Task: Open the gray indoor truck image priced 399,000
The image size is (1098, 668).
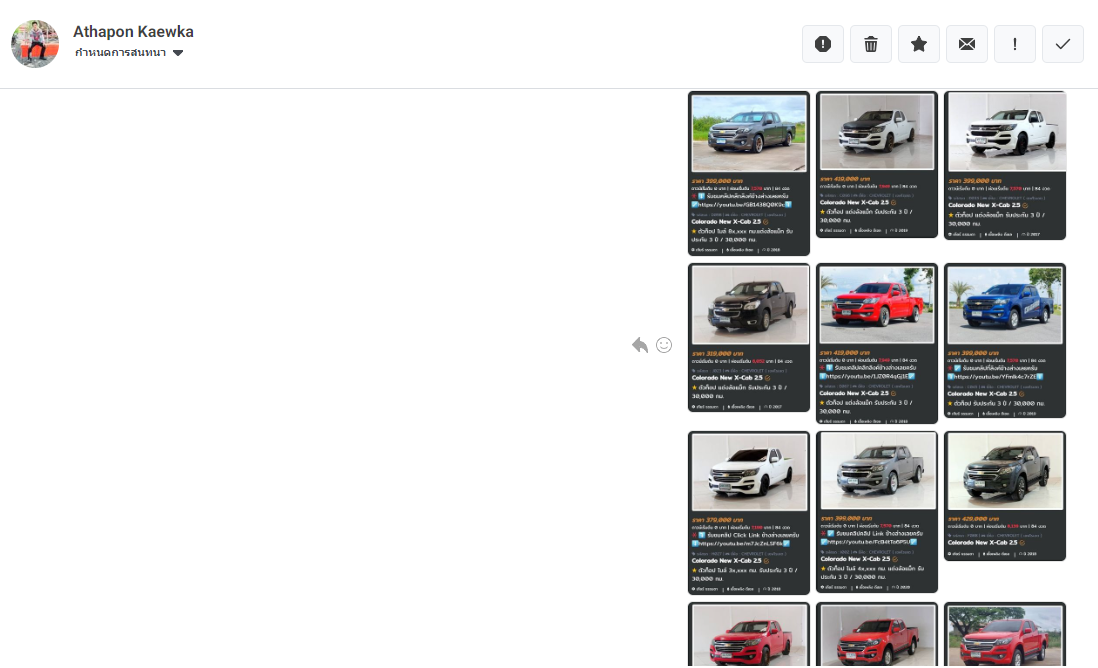Action: [x=877, y=512]
